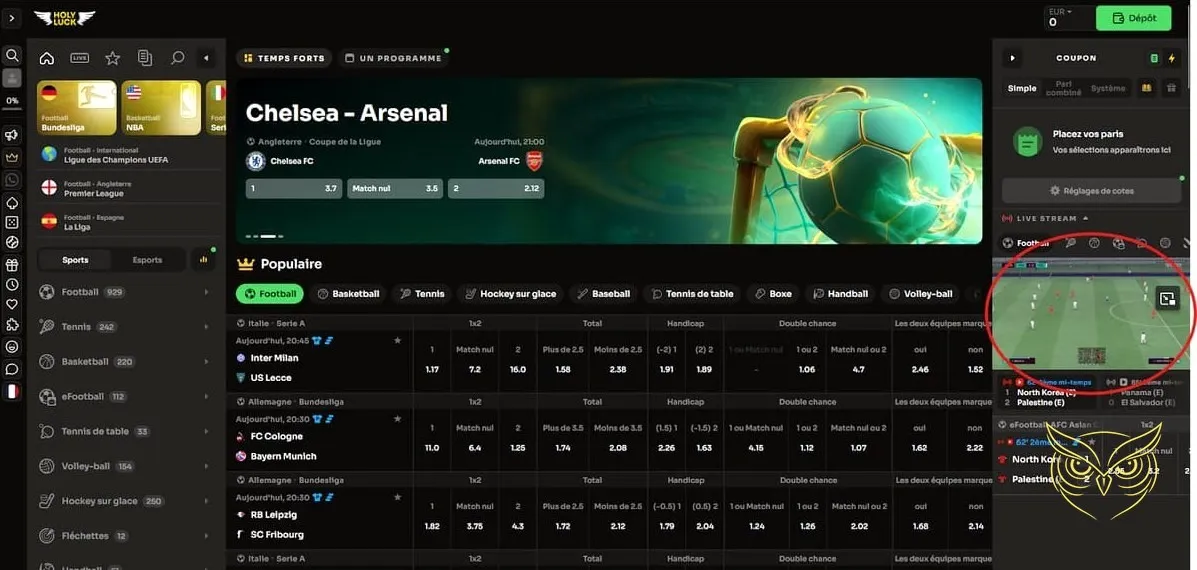Click the lightning quick-bet icon in coupon
The height and width of the screenshot is (570, 1197).
click(x=1172, y=58)
